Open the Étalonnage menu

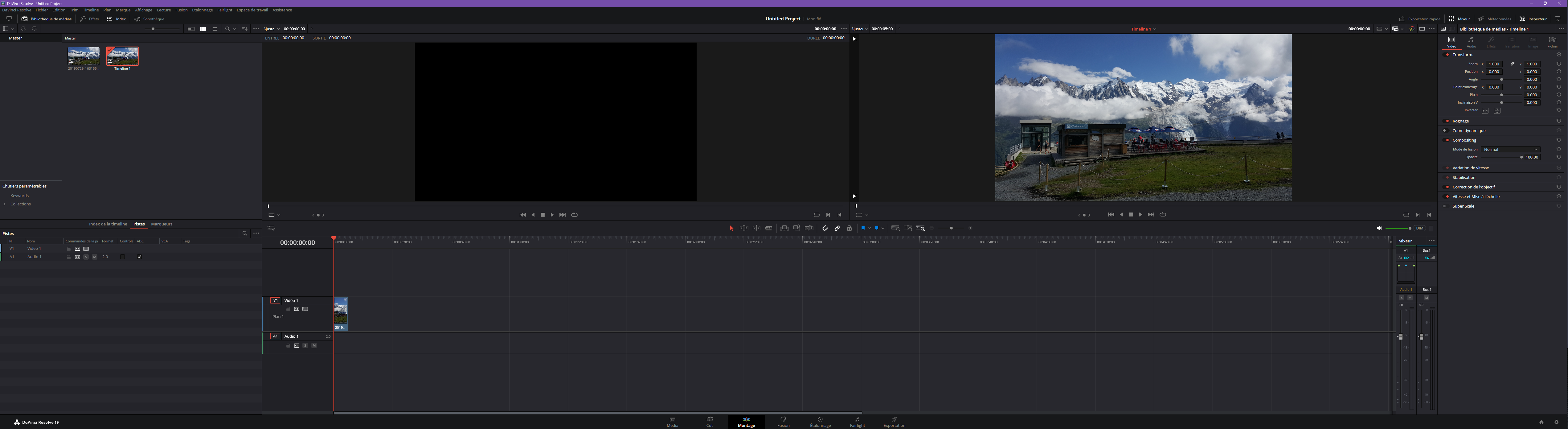click(202, 10)
